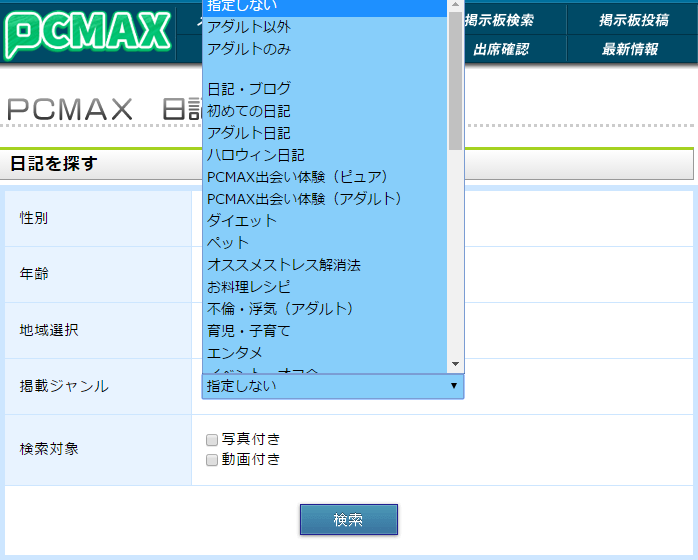The height and width of the screenshot is (560, 698).
Task: Click dropdown list scroll down arrow
Action: (455, 364)
